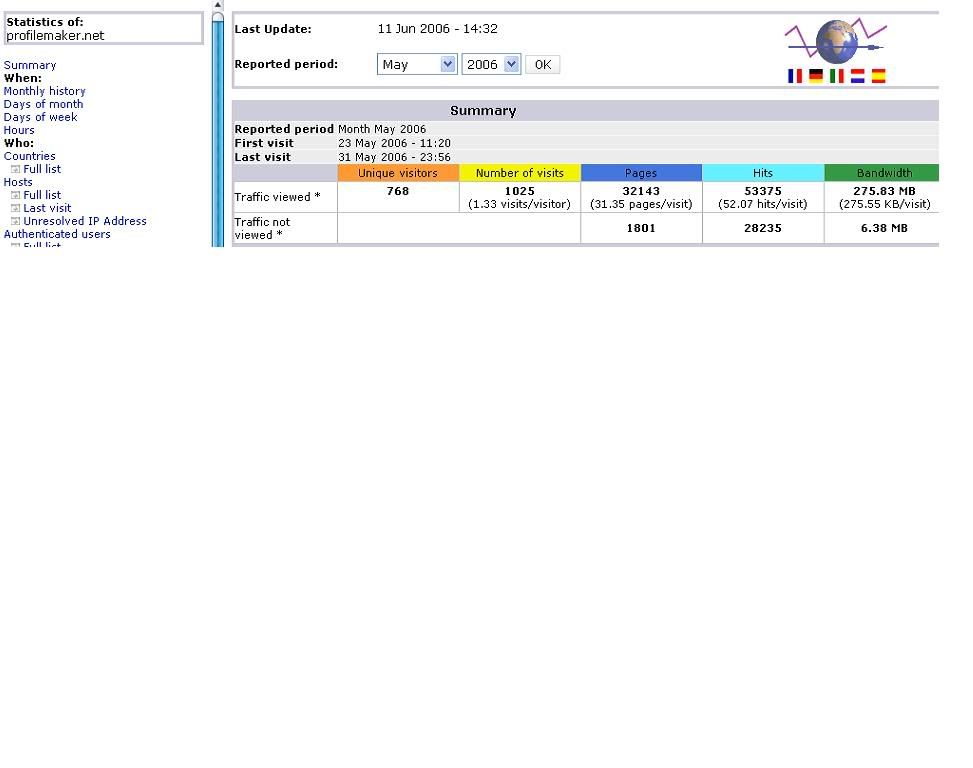Click the Traffic not viewed row label

262,228
